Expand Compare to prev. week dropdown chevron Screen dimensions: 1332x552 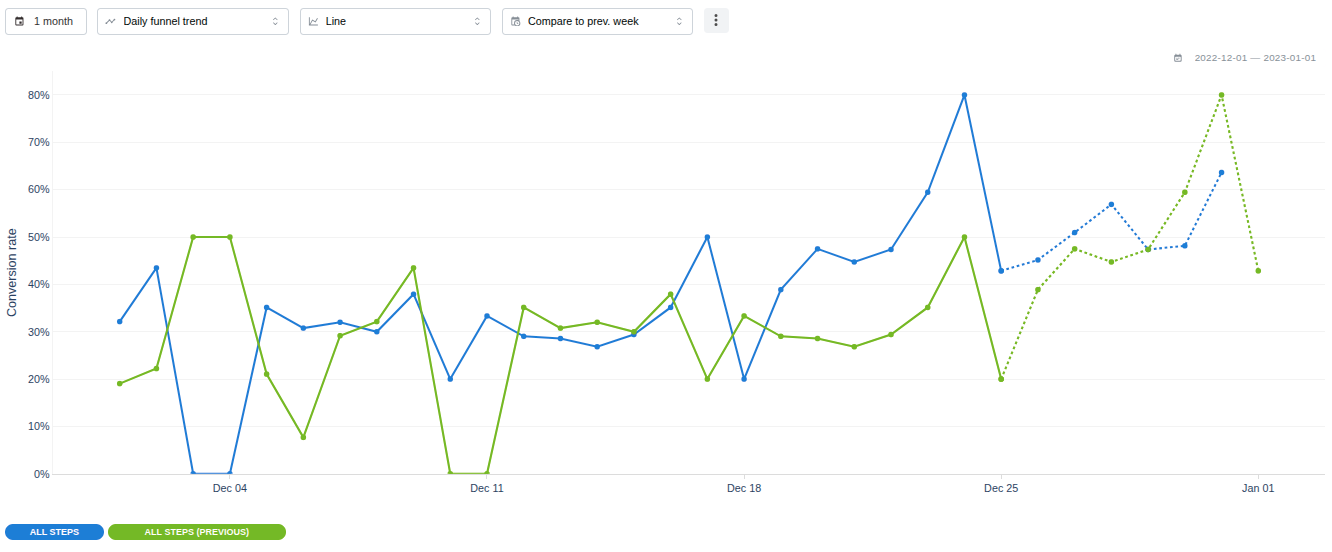point(680,21)
